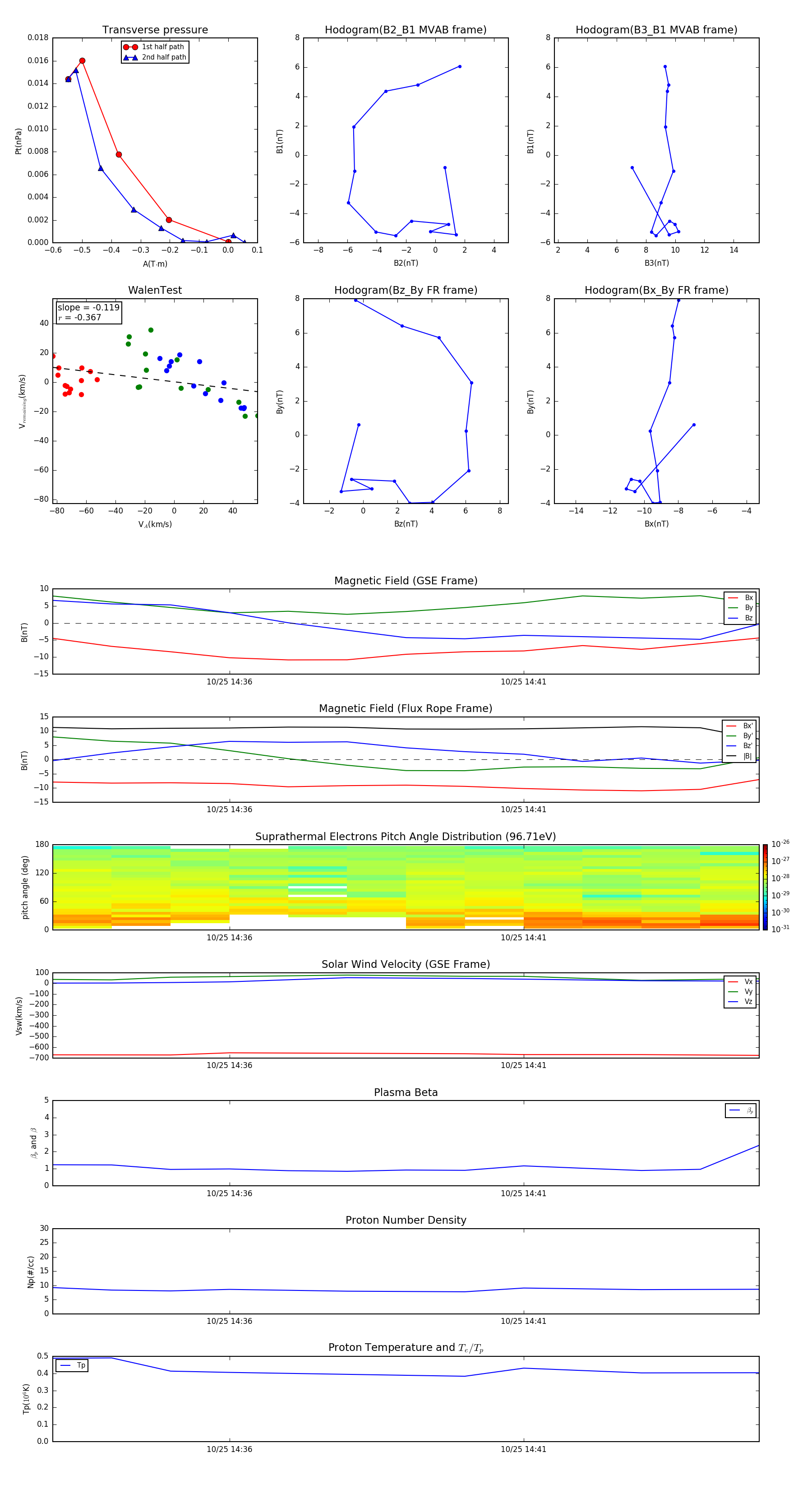Click the 'By' entry in the GSE legend
The height and width of the screenshot is (1489, 812).
[740, 608]
